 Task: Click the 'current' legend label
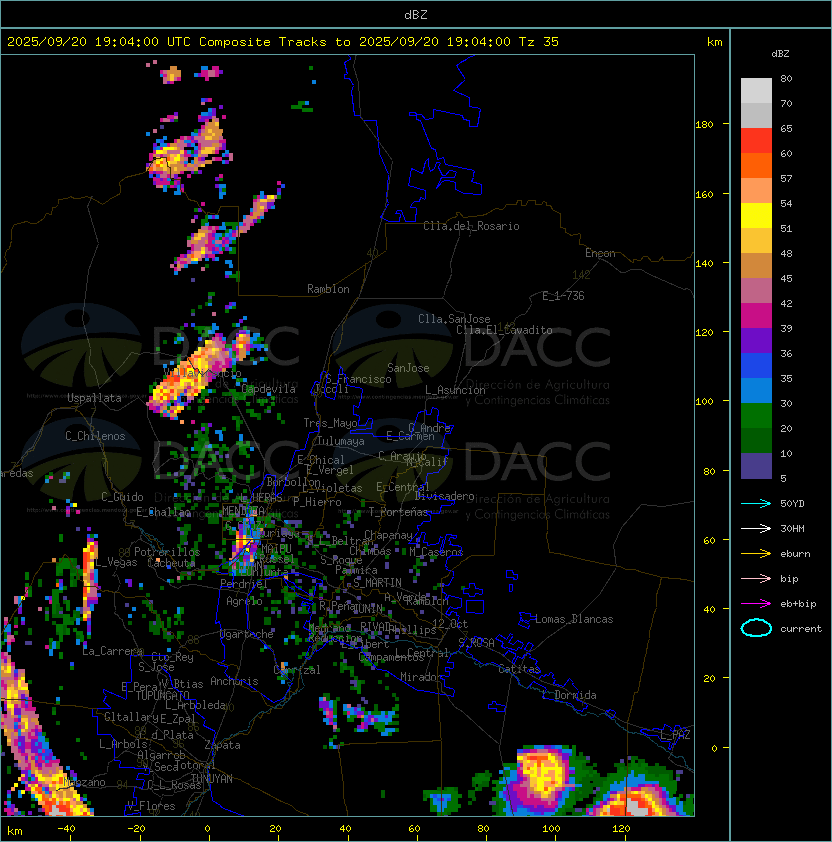(801, 629)
